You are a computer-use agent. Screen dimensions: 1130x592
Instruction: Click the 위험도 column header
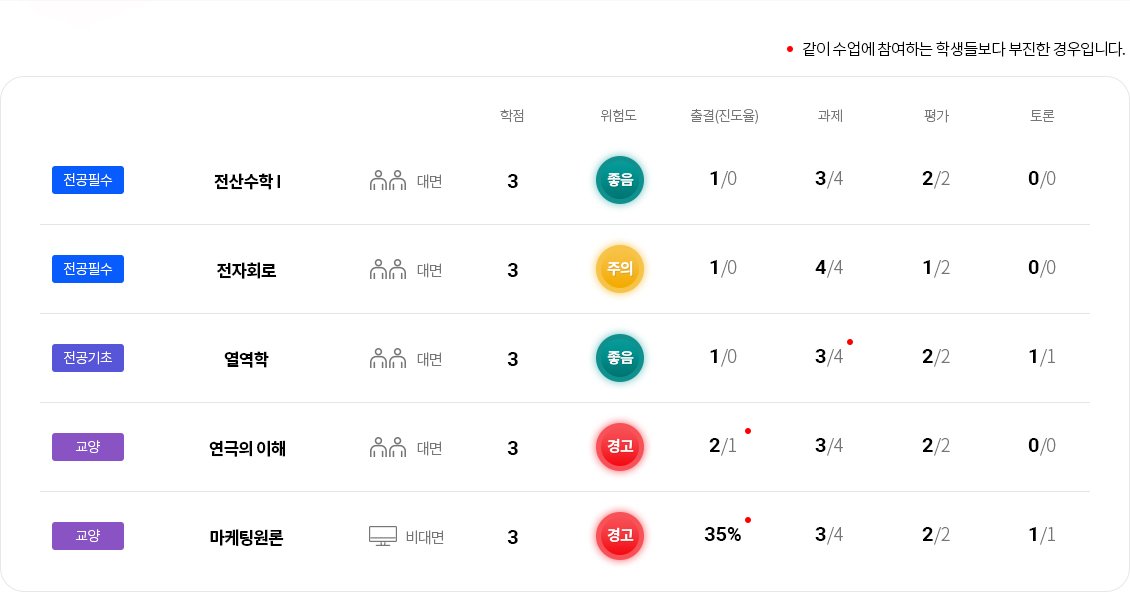618,116
